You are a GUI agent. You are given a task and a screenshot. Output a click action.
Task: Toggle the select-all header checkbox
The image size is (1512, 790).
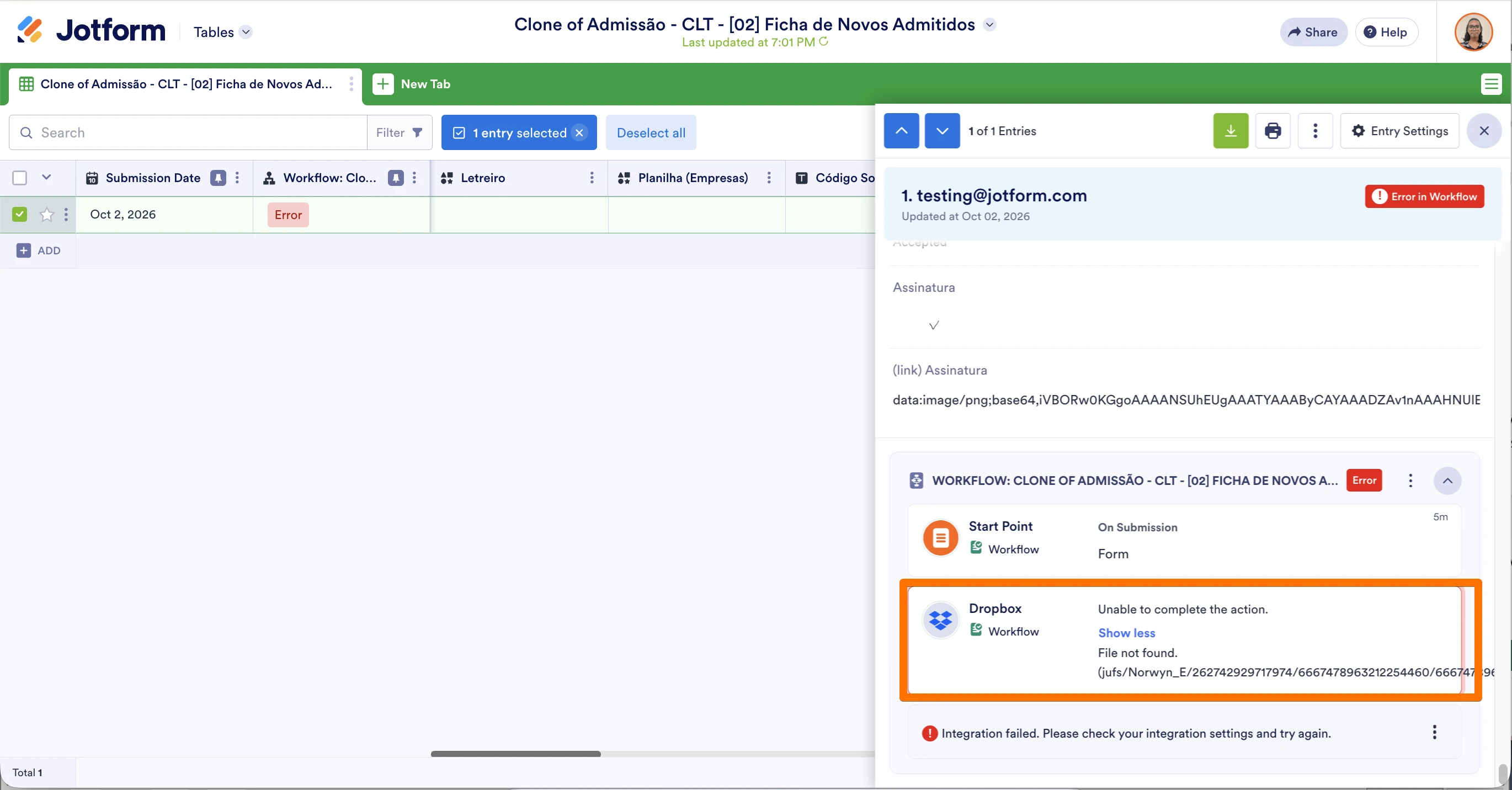click(x=19, y=178)
